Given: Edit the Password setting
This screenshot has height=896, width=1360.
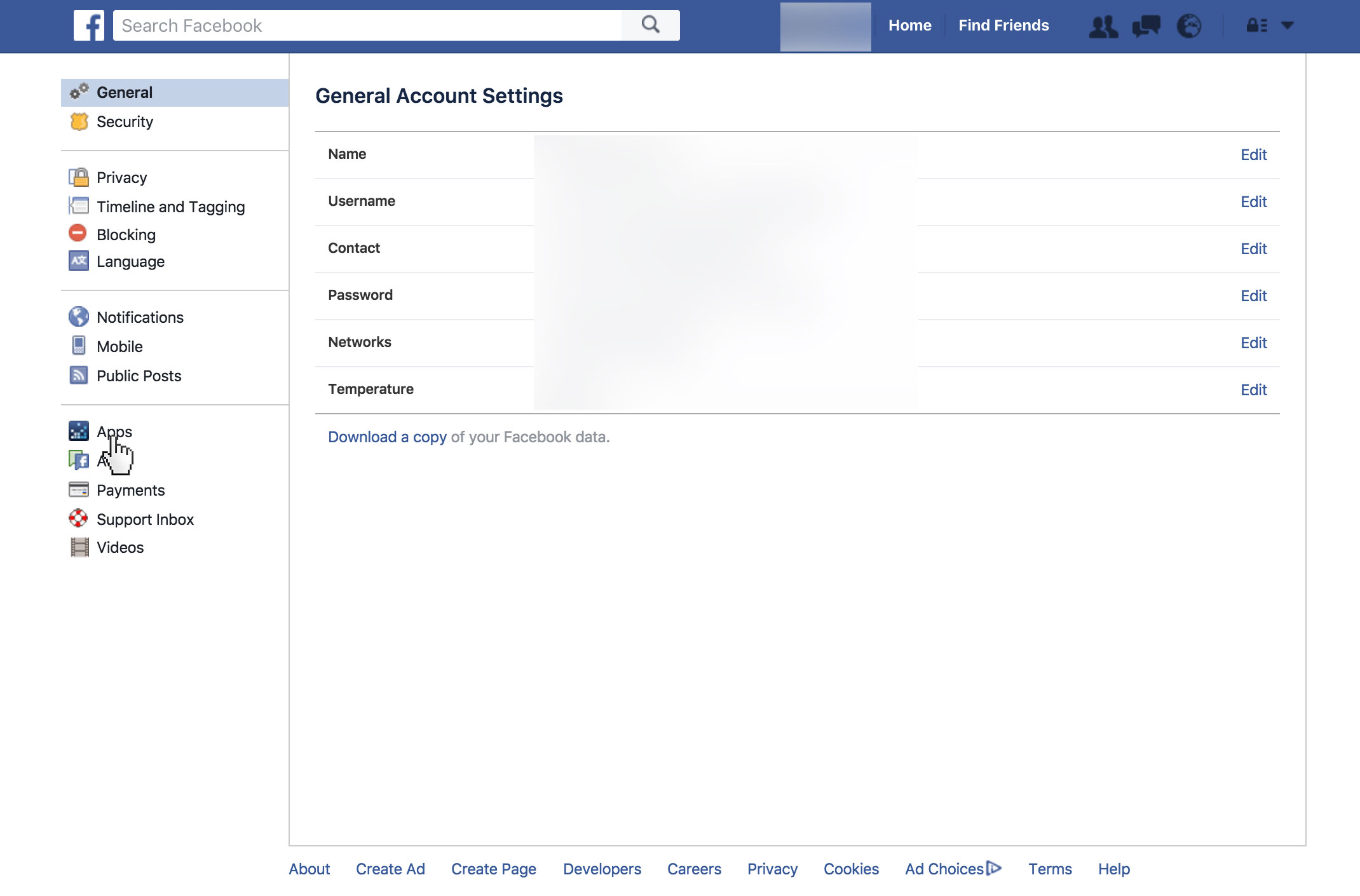Looking at the screenshot, I should pos(1253,295).
